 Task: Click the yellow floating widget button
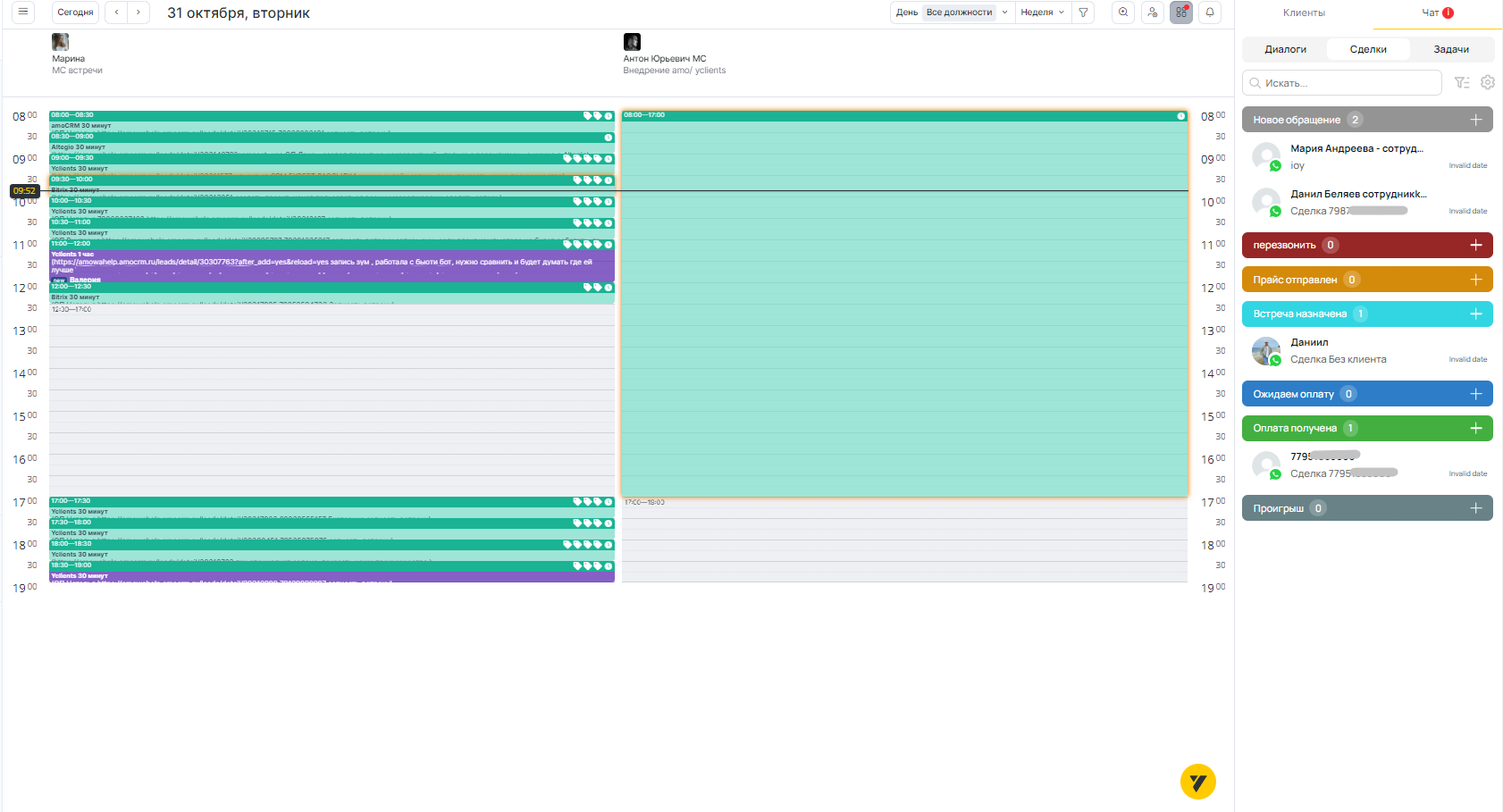(1197, 782)
